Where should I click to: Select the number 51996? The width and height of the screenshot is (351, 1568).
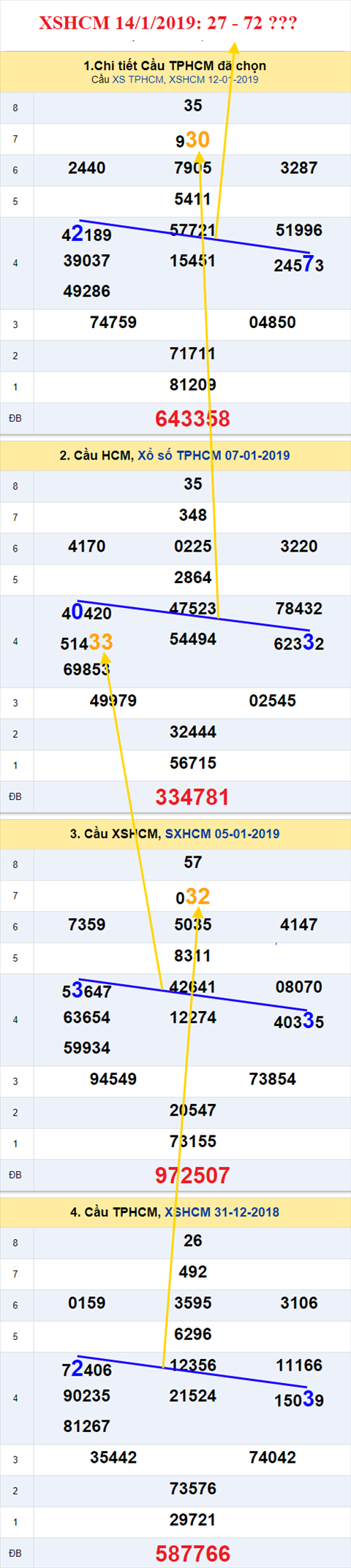coord(299,231)
